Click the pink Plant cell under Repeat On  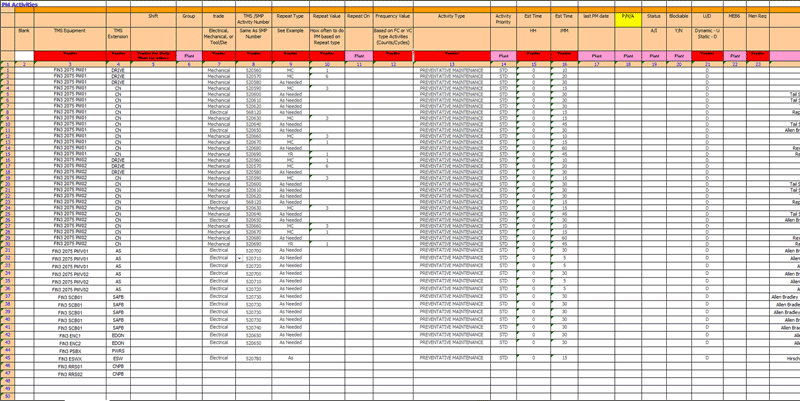[359, 56]
